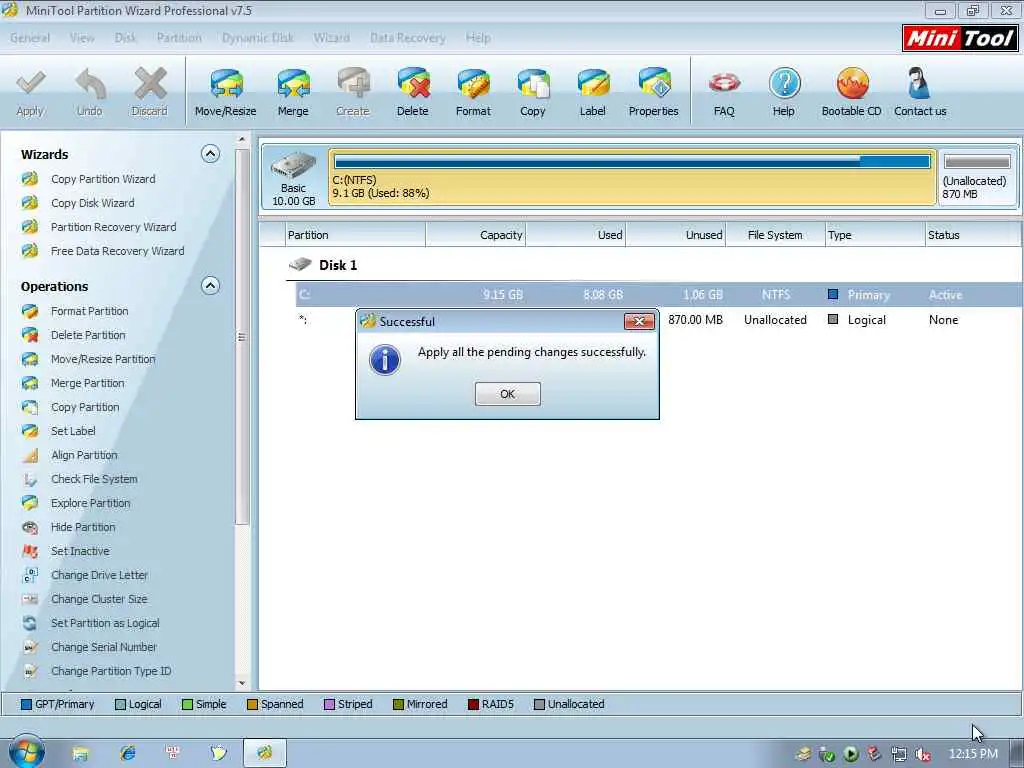Select the C: partition table row
Screen dimensions: 1024x768
658,295
